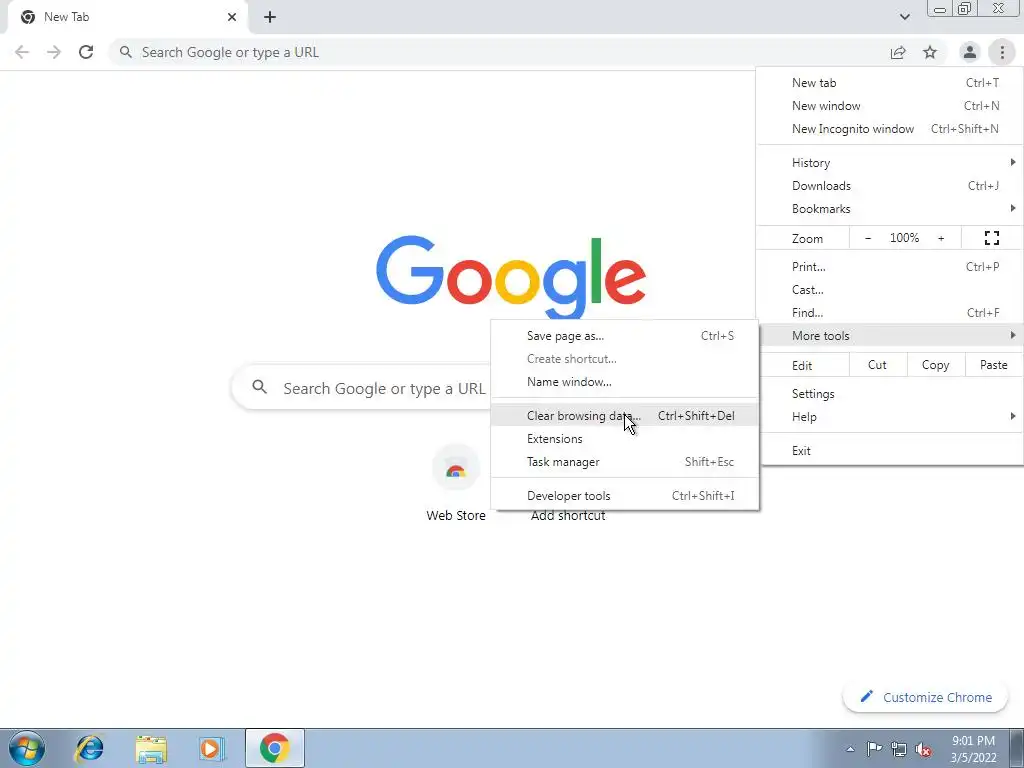Screen dimensions: 1024x768
Task: Open the Web Store shortcut icon
Action: [456, 468]
